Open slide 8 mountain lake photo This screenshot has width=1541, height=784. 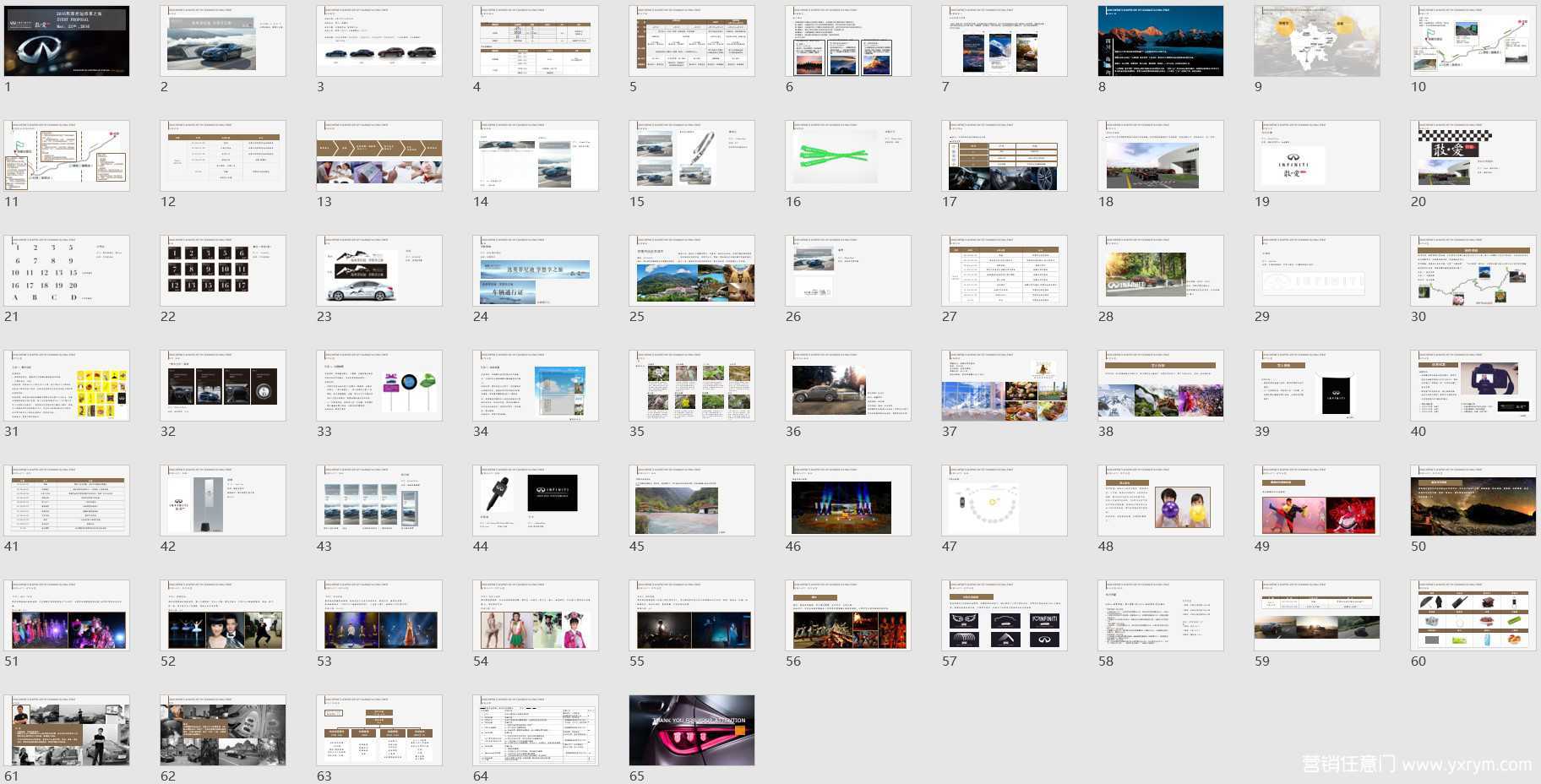pos(1161,41)
